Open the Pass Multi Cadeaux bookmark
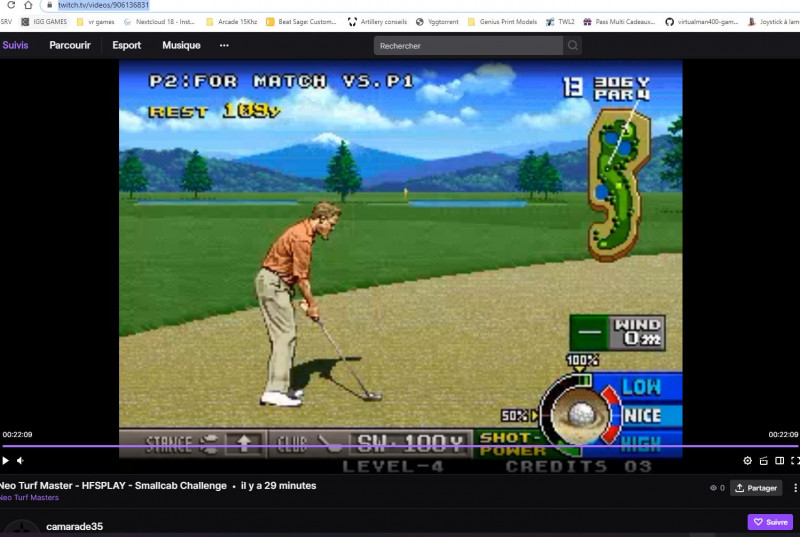This screenshot has width=800, height=537. 619,22
